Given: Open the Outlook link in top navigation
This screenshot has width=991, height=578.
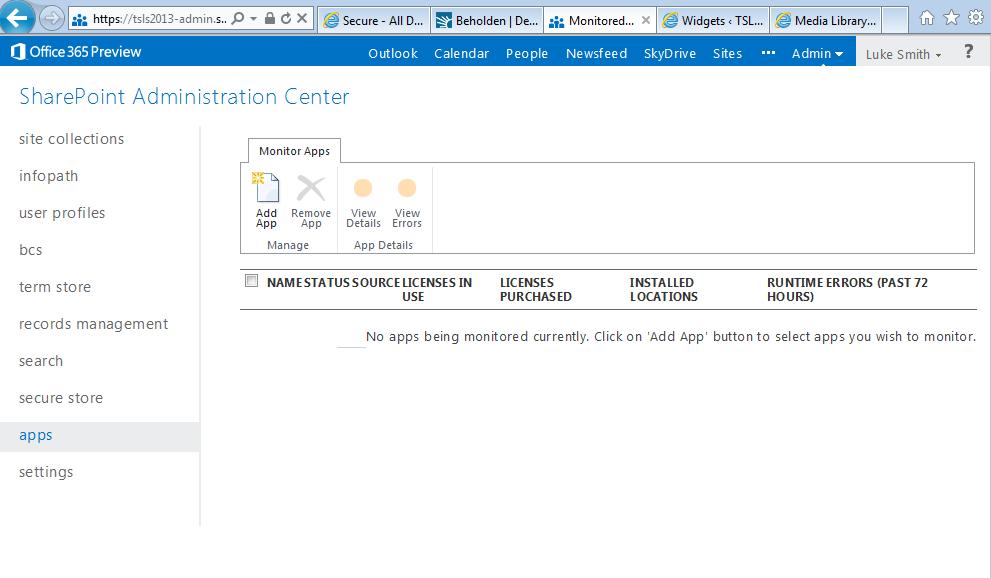Looking at the screenshot, I should (x=393, y=53).
